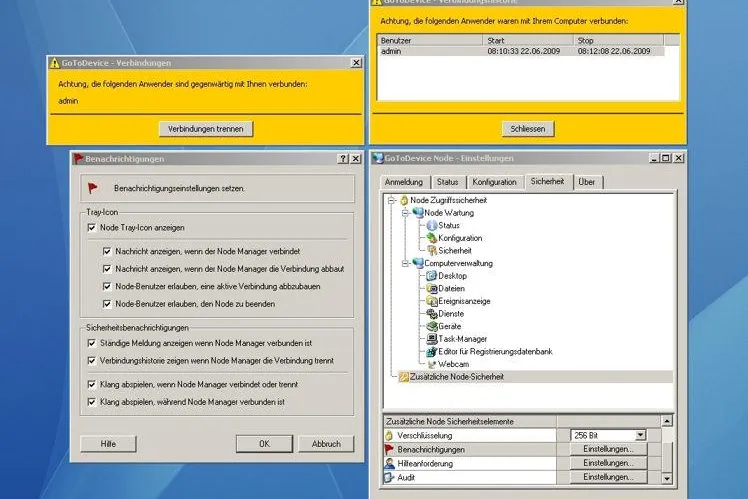
Task: Click the Benutzer column header
Action: tap(430, 41)
